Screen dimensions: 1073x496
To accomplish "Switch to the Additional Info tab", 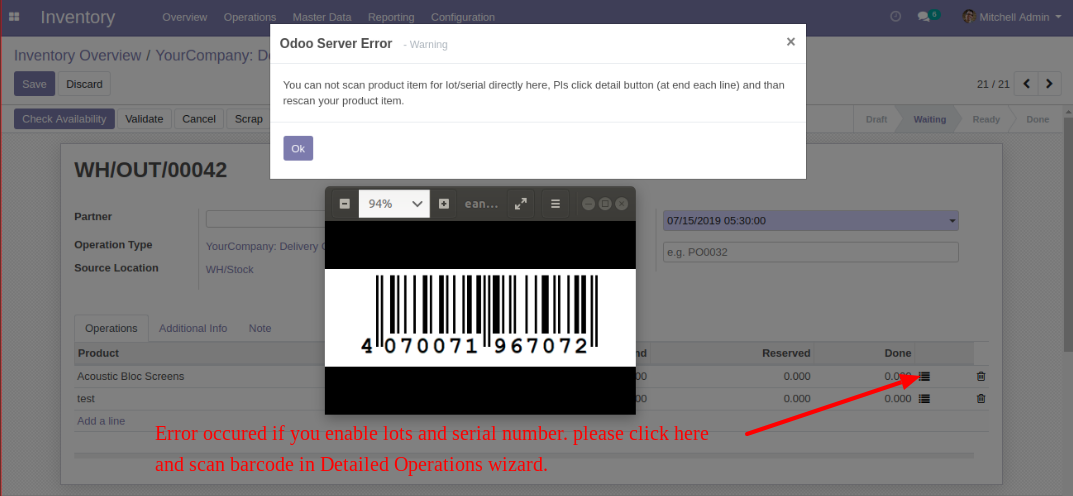I will coord(193,328).
